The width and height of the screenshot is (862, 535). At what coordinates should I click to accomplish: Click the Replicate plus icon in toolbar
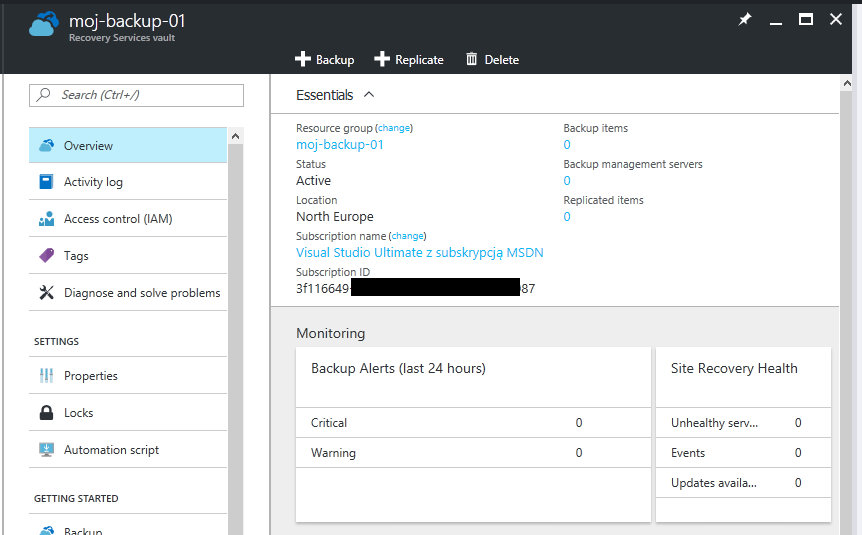pos(382,59)
